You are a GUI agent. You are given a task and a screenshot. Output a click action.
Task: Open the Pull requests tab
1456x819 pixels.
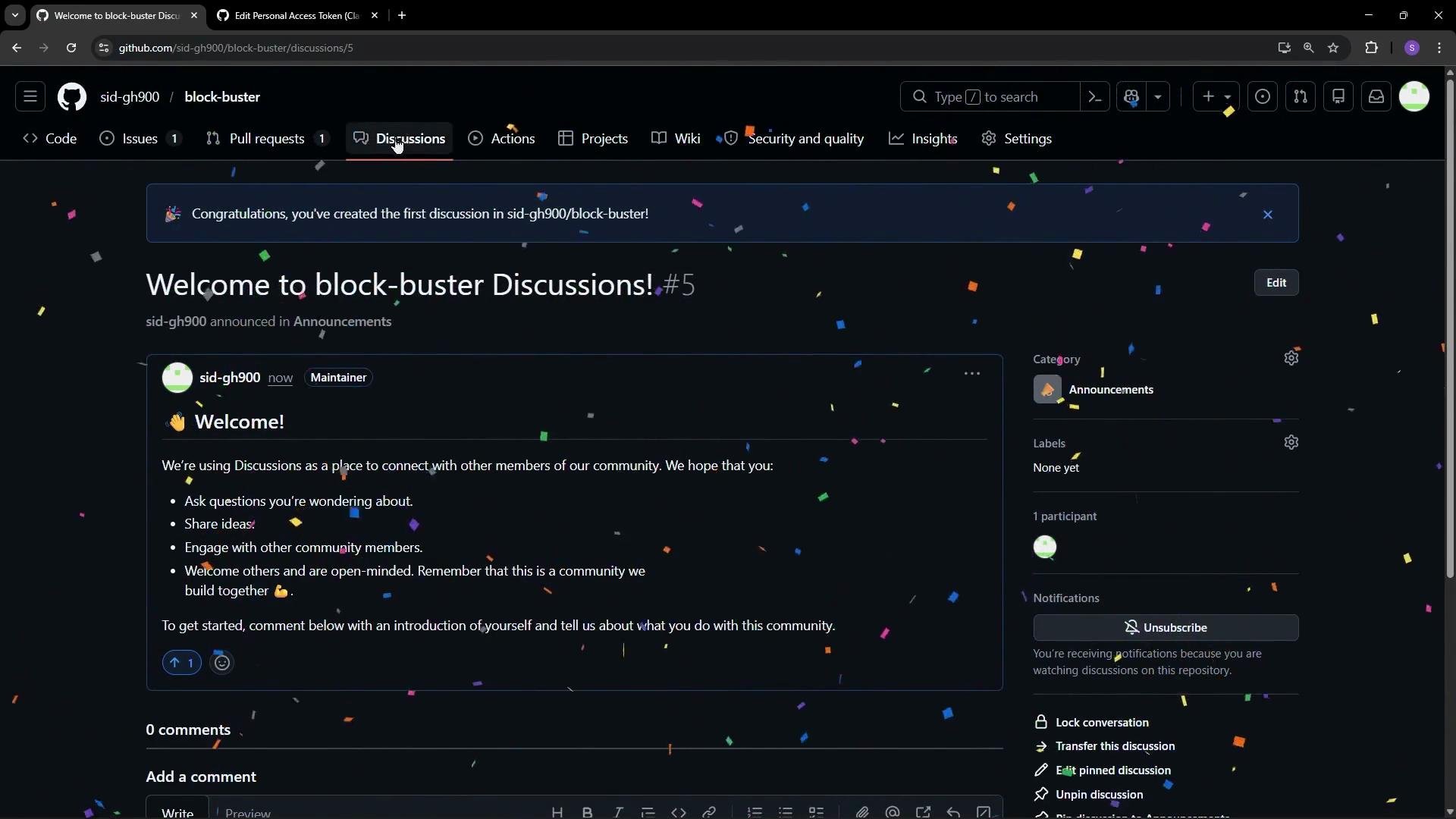268,139
